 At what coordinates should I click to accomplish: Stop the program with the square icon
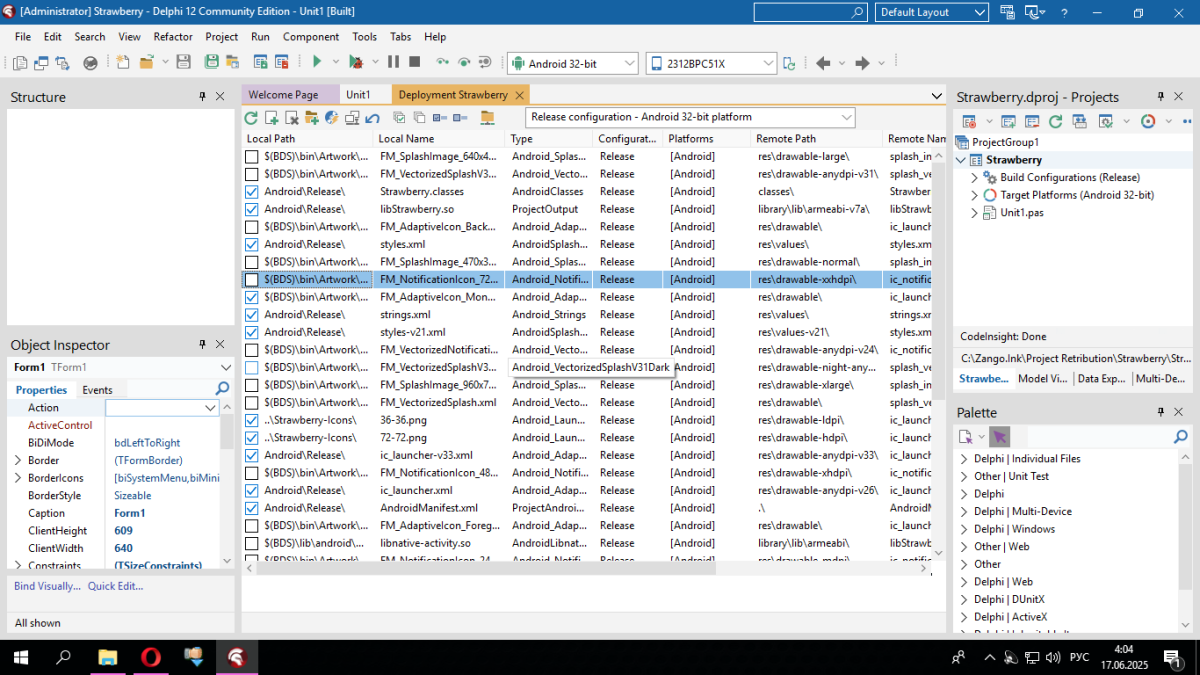(414, 62)
